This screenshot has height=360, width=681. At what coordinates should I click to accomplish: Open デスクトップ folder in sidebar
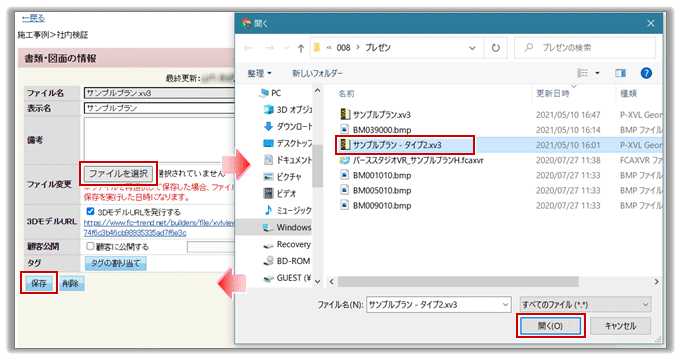(x=288, y=143)
